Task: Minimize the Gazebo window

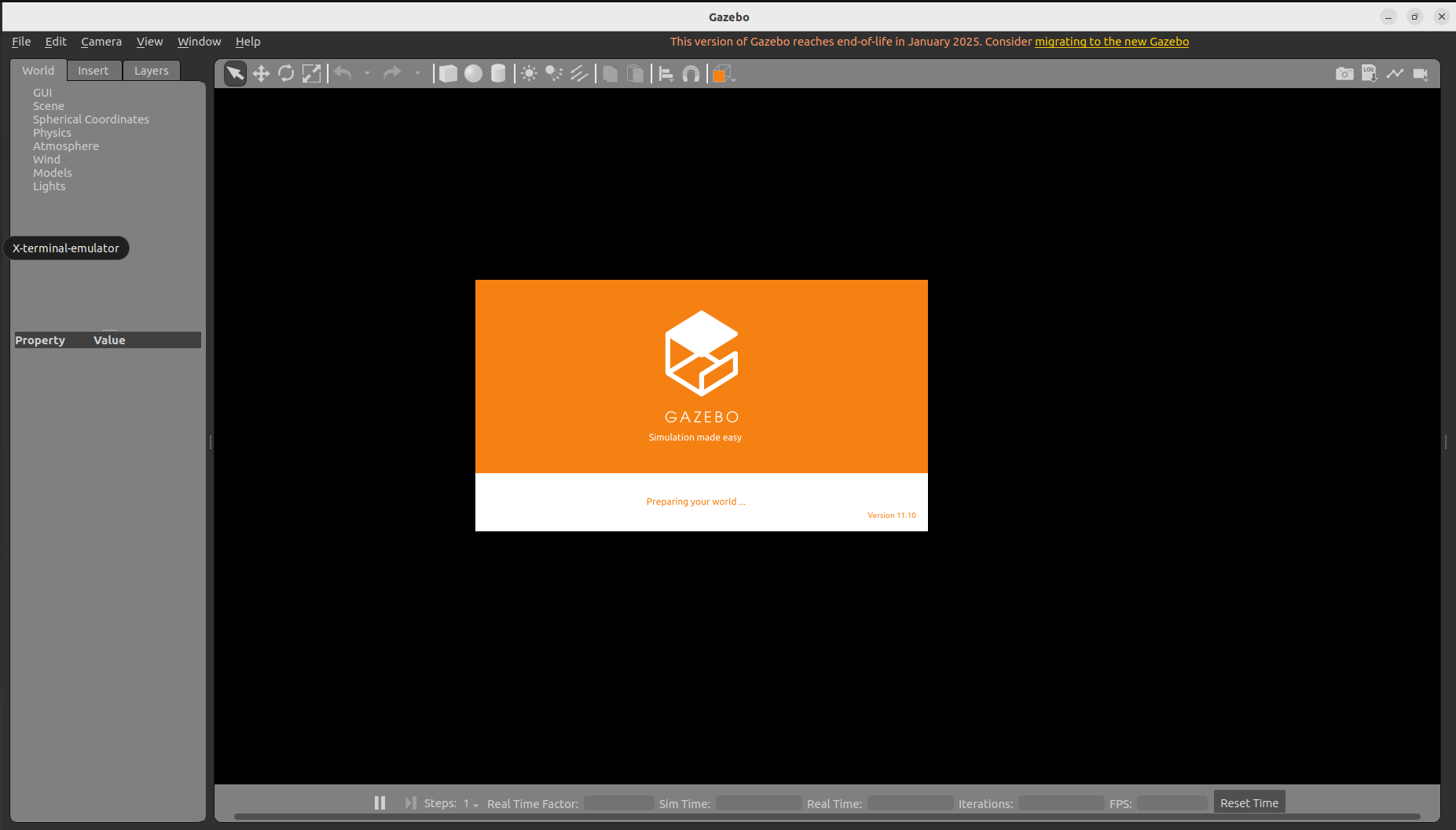Action: pos(1388,17)
